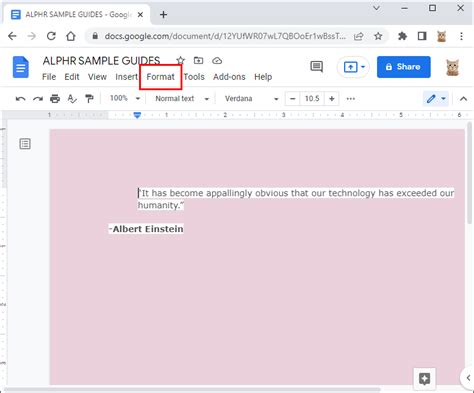Click the Undo arrow in toolbar

coord(21,99)
